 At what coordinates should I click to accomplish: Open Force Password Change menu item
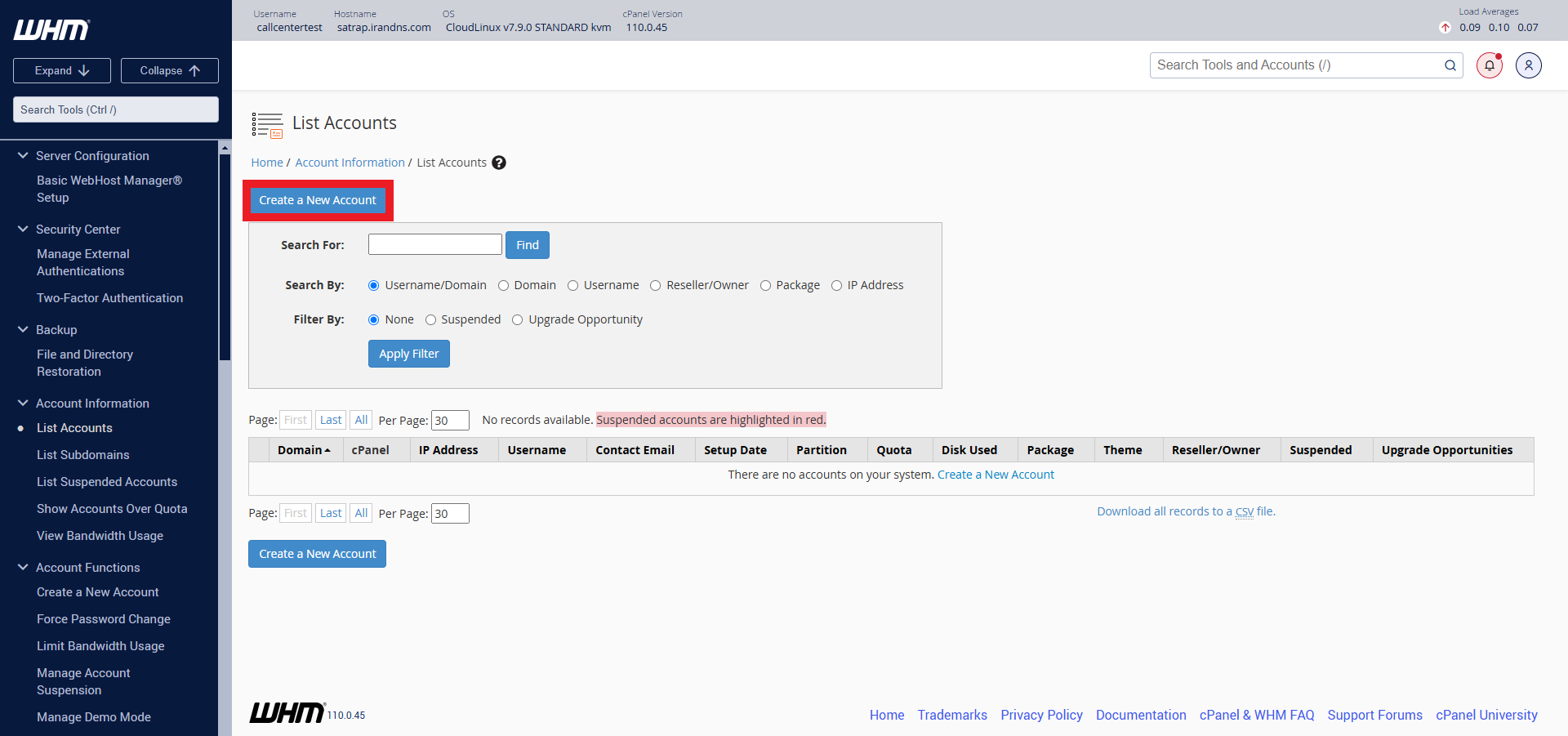[x=103, y=619]
